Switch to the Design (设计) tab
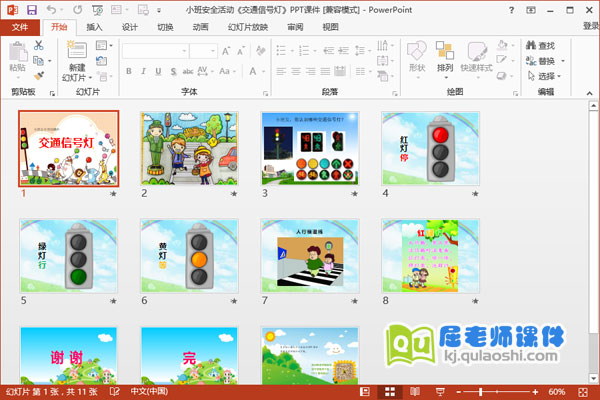 click(x=130, y=27)
